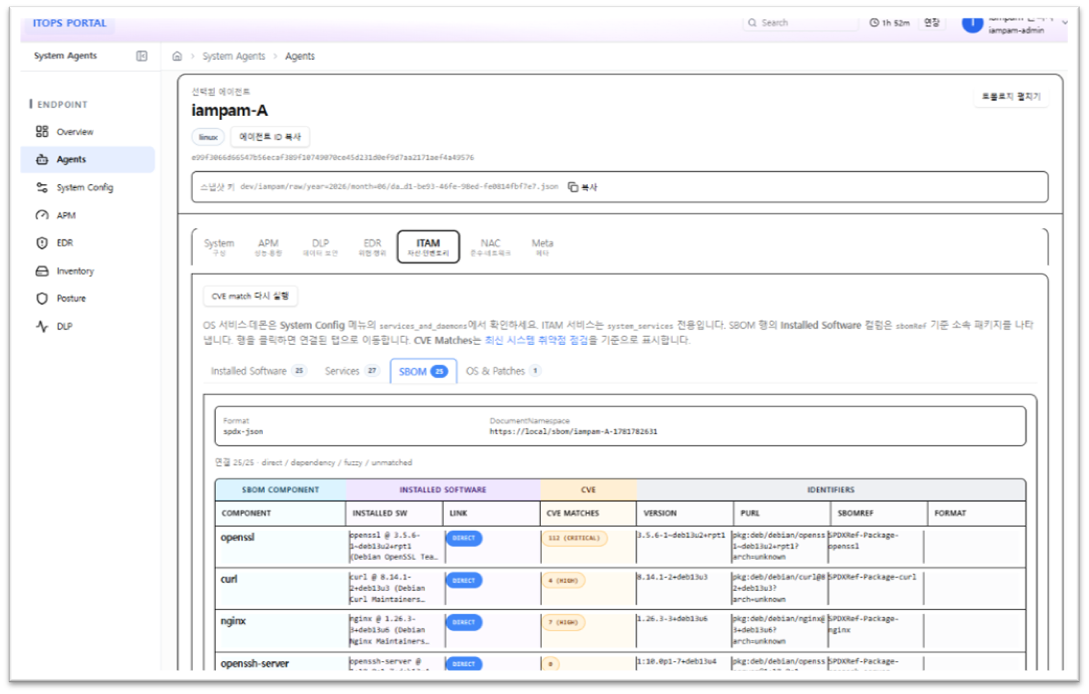Collapse sidebar with panel toggle icon
The width and height of the screenshot is (1089, 694).
click(142, 56)
